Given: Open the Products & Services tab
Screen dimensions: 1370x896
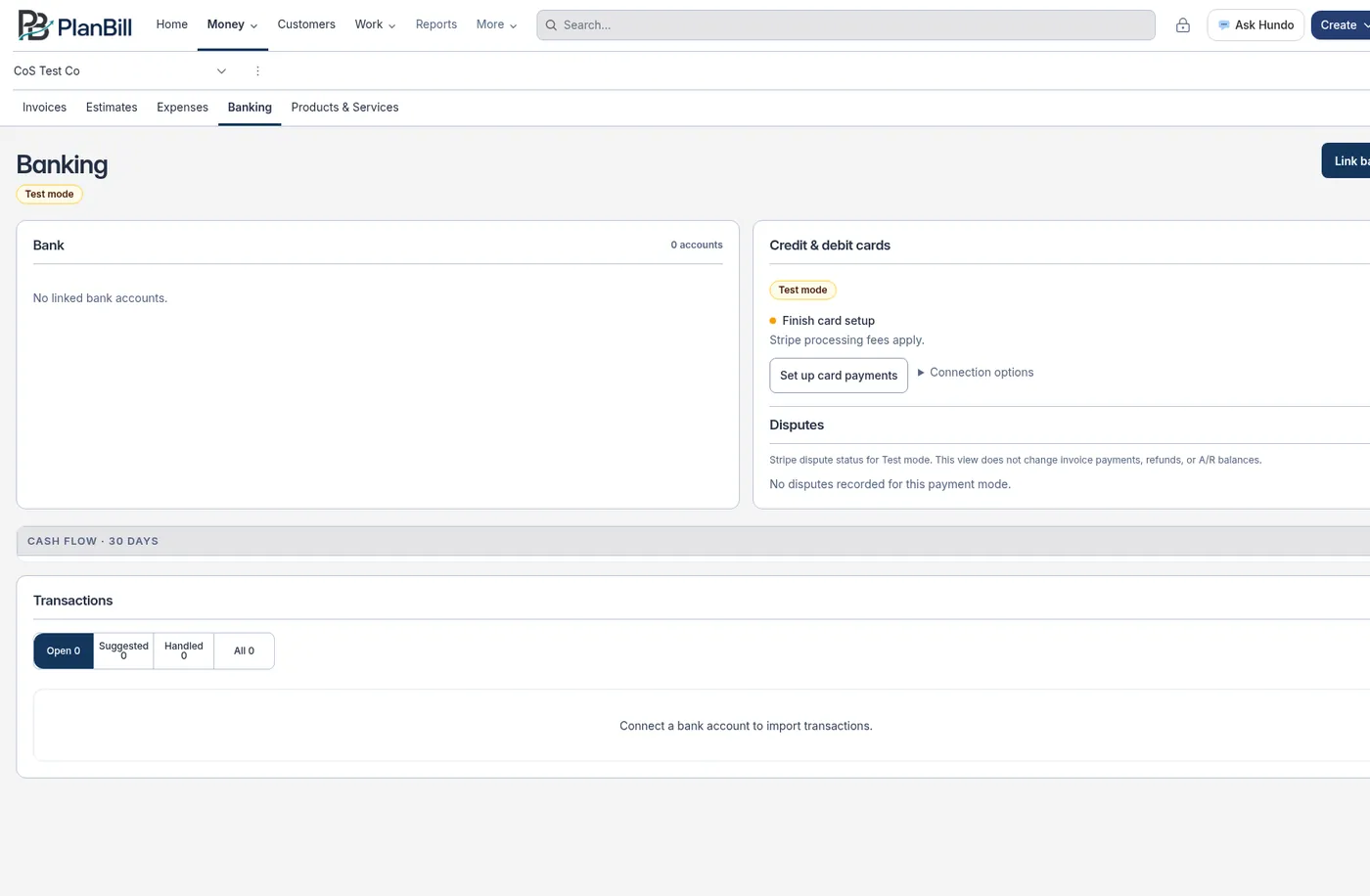Looking at the screenshot, I should click(344, 108).
